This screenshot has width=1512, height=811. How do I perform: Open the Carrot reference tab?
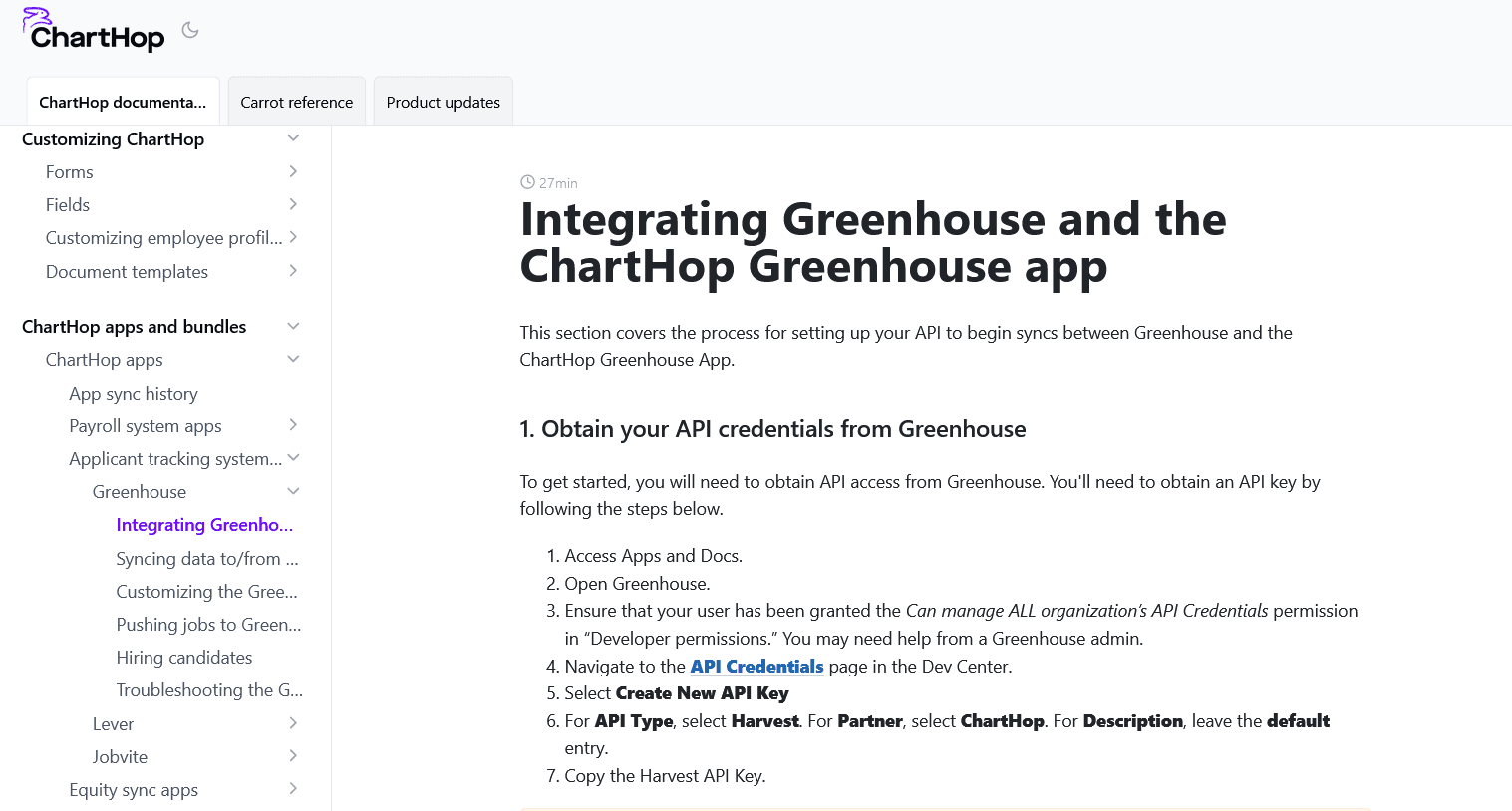coord(296,102)
